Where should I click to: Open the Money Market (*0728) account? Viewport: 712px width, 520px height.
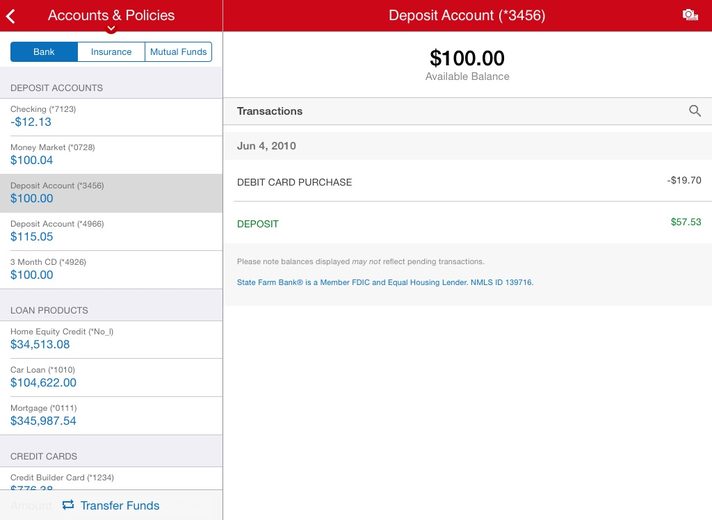(111, 155)
